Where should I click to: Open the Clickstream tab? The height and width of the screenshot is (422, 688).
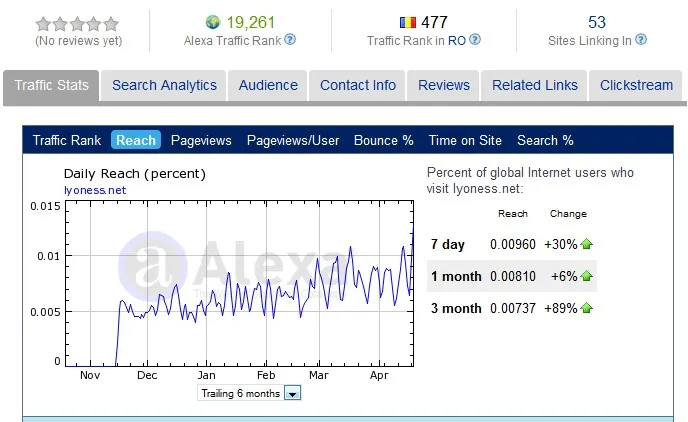click(x=636, y=85)
